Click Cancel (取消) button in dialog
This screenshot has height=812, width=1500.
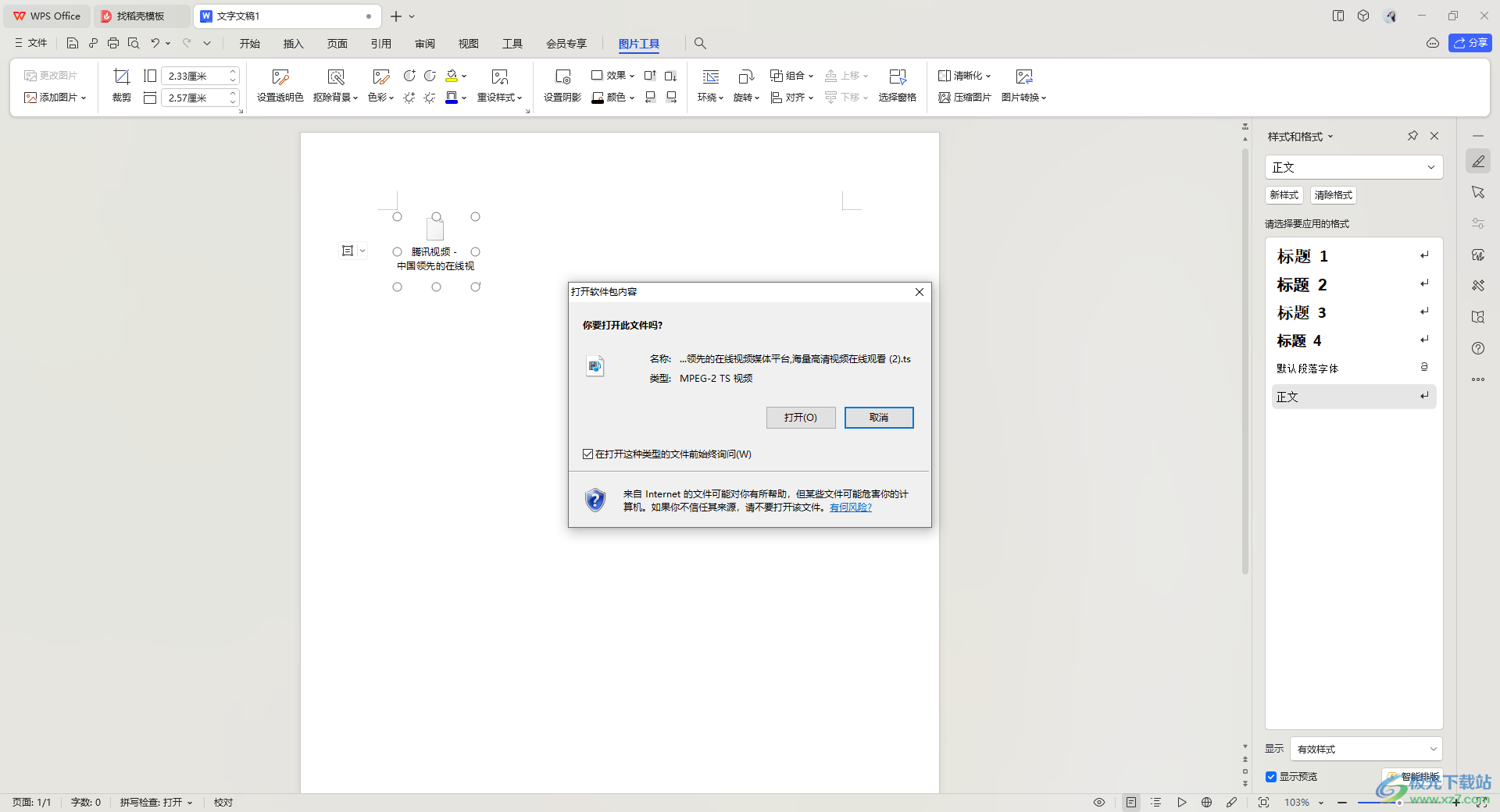(x=879, y=418)
